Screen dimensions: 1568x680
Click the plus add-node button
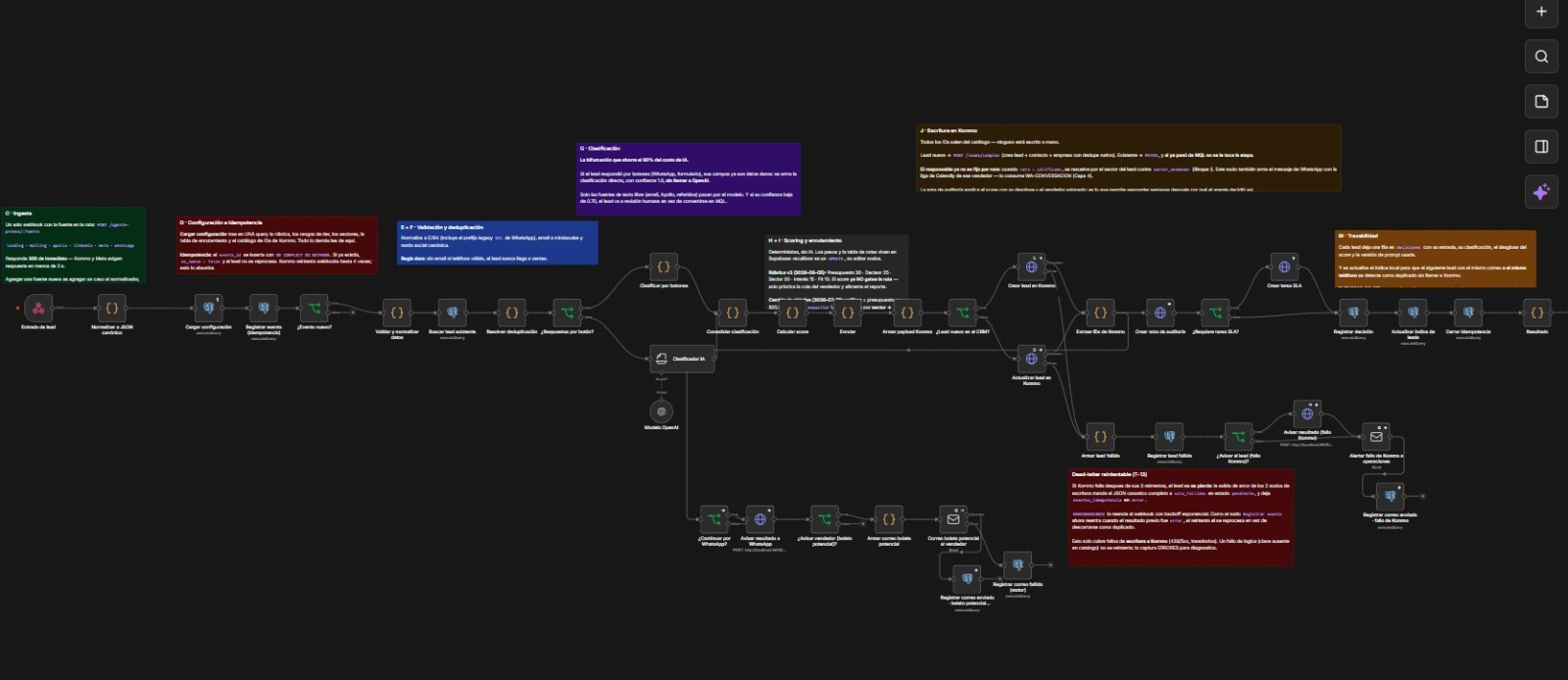[1541, 12]
